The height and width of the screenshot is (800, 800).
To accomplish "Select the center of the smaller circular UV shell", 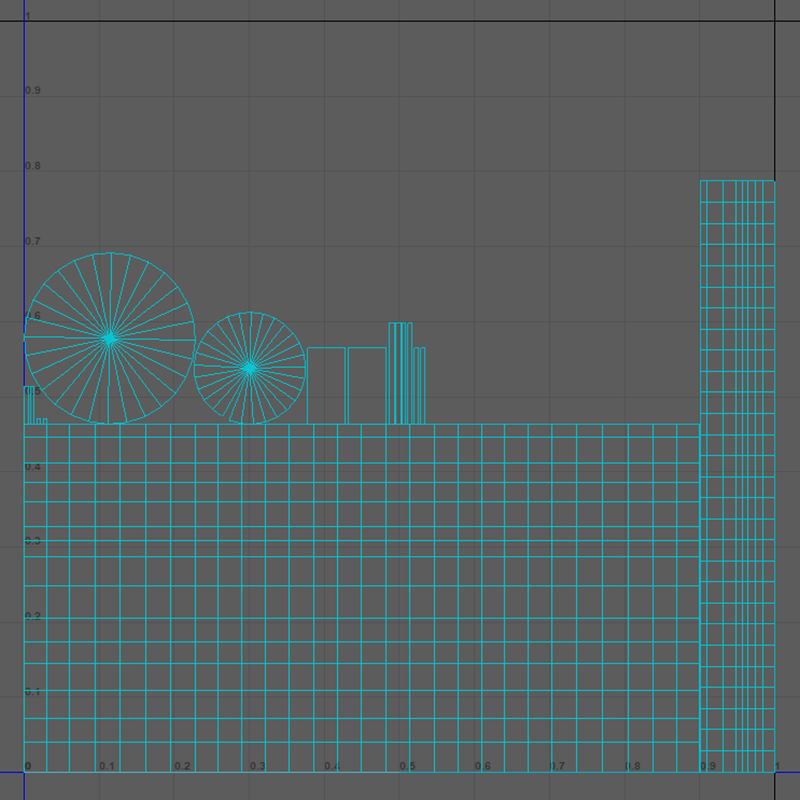I will pos(249,368).
